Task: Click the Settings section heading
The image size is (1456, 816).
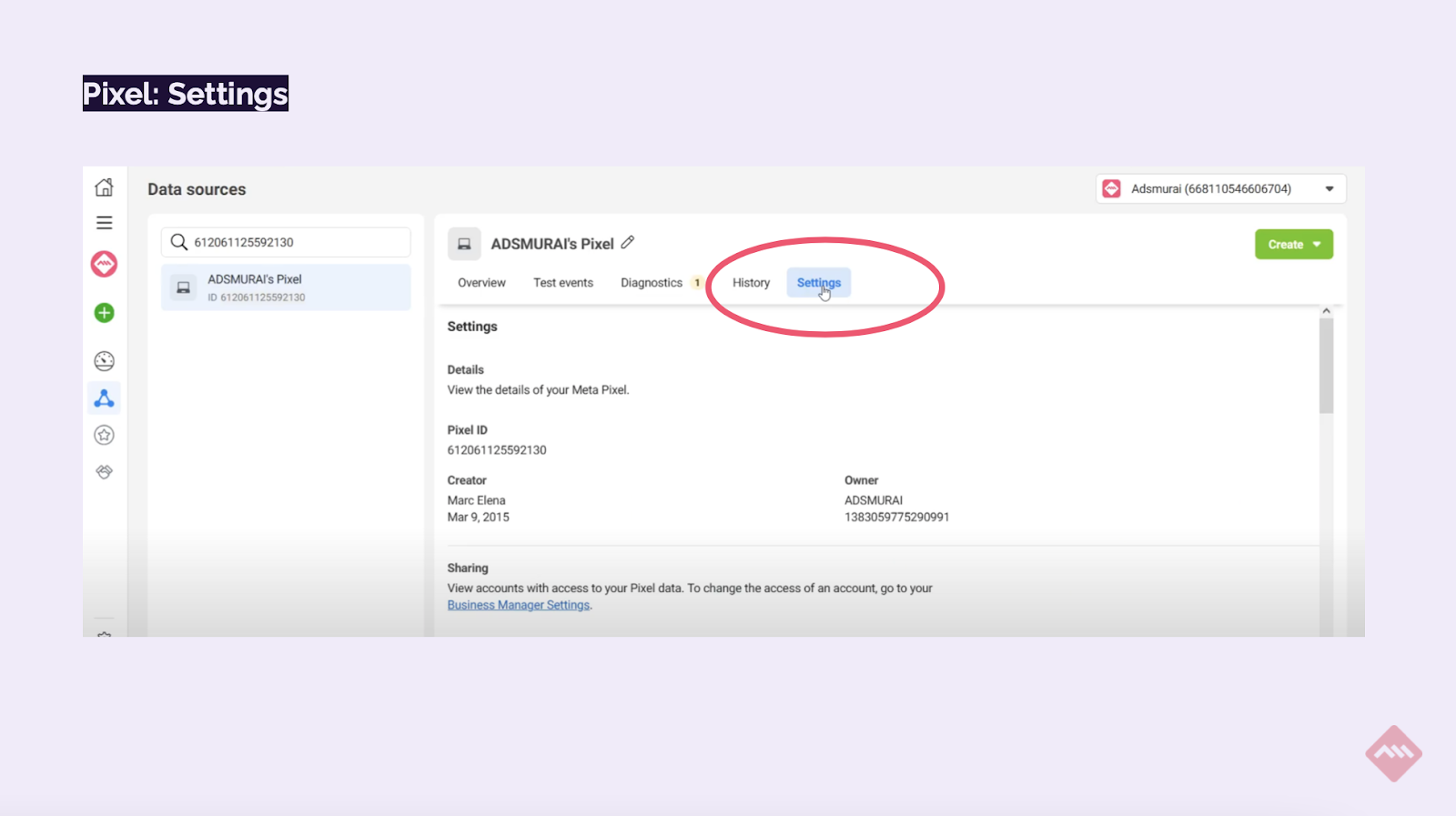Action: [472, 327]
